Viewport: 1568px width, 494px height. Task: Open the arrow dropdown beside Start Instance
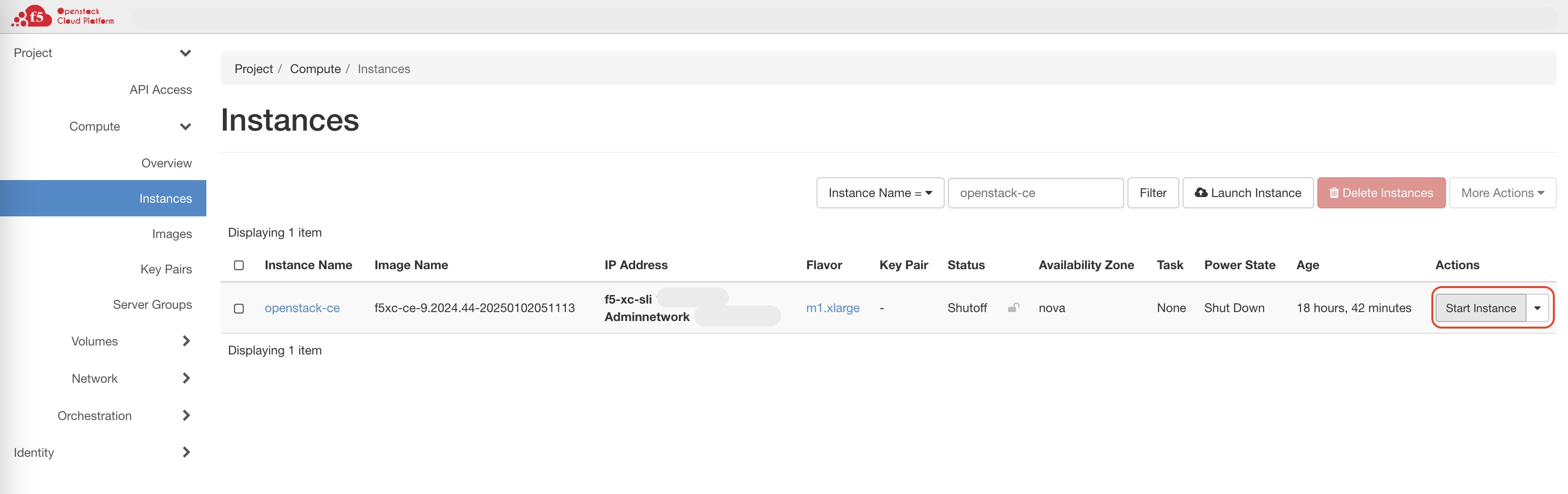point(1537,308)
